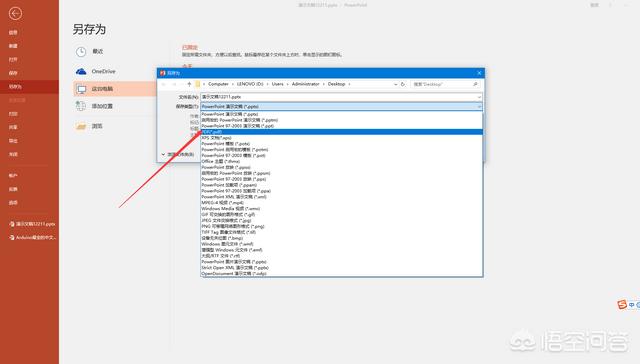
Task: Select PowerPoint 97-2003 template (*.pot) option
Action: click(342, 155)
